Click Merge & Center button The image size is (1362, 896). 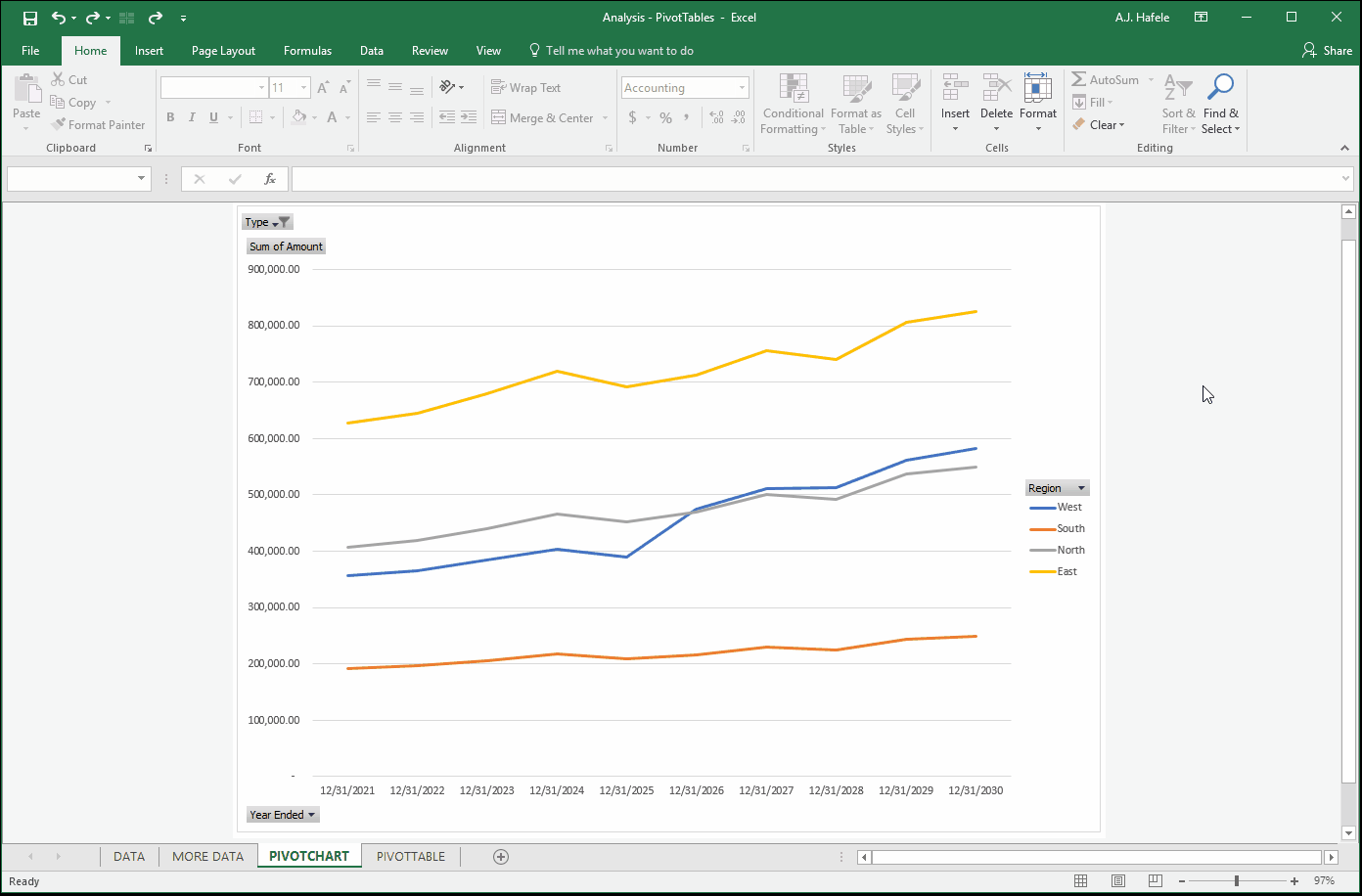pos(542,117)
